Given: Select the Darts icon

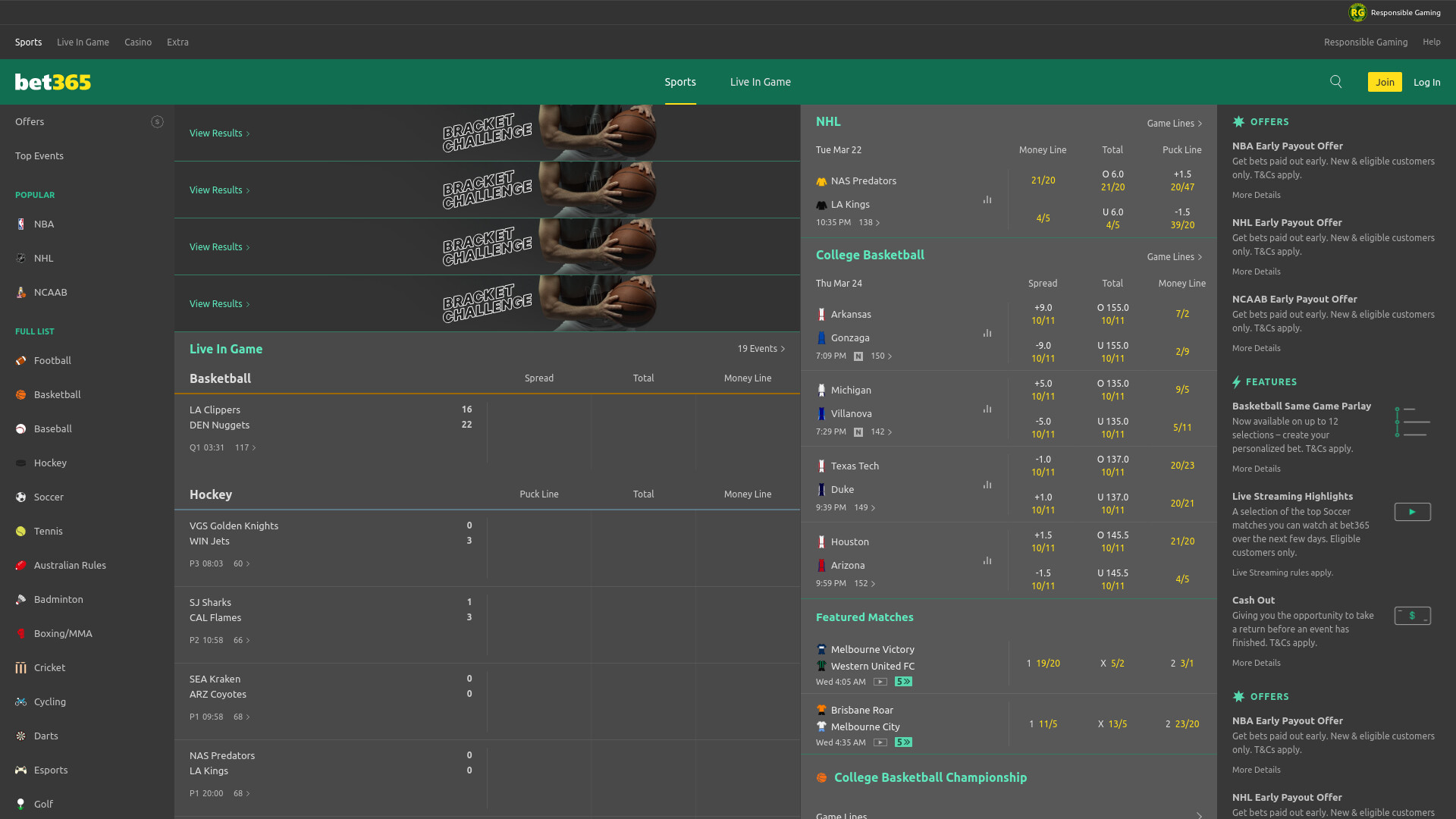Looking at the screenshot, I should click(x=21, y=736).
